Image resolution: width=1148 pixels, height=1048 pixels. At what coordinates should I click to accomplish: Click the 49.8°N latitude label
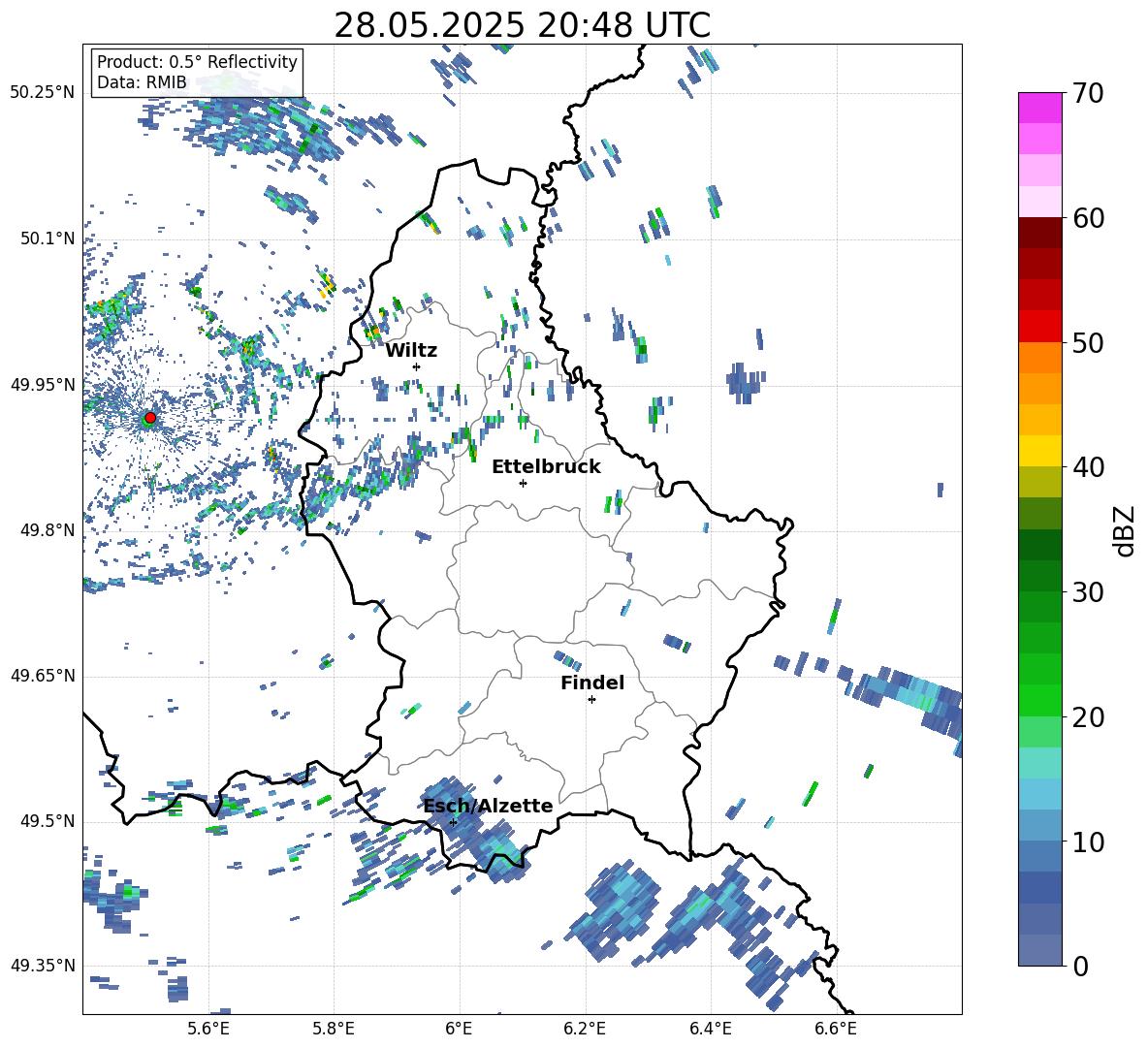point(48,530)
